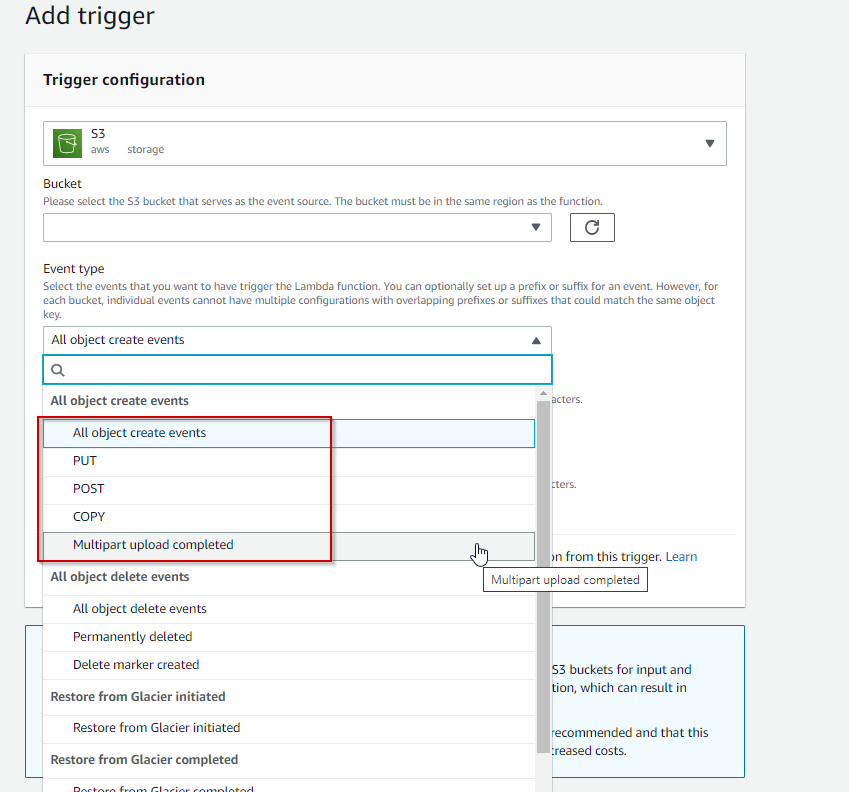Select the COPY event option
Screen dimensions: 849x792
pyautogui.click(x=289, y=518)
